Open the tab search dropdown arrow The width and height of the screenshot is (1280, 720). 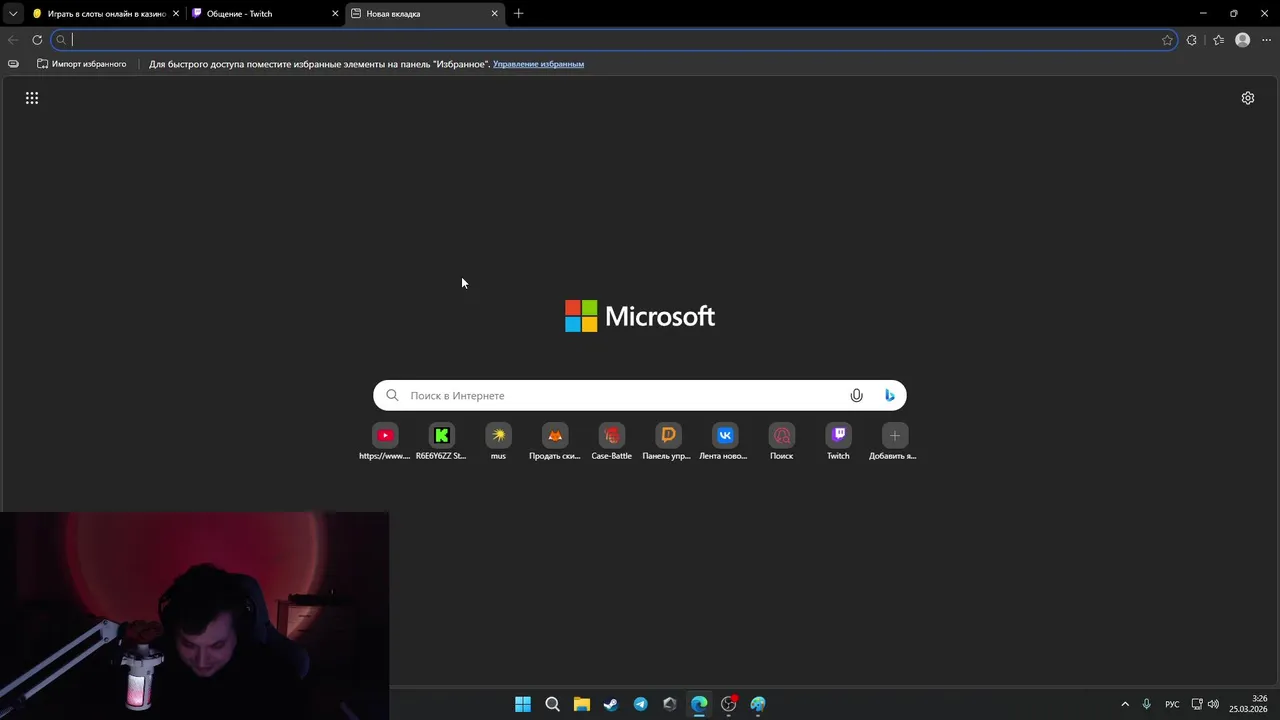(x=13, y=14)
